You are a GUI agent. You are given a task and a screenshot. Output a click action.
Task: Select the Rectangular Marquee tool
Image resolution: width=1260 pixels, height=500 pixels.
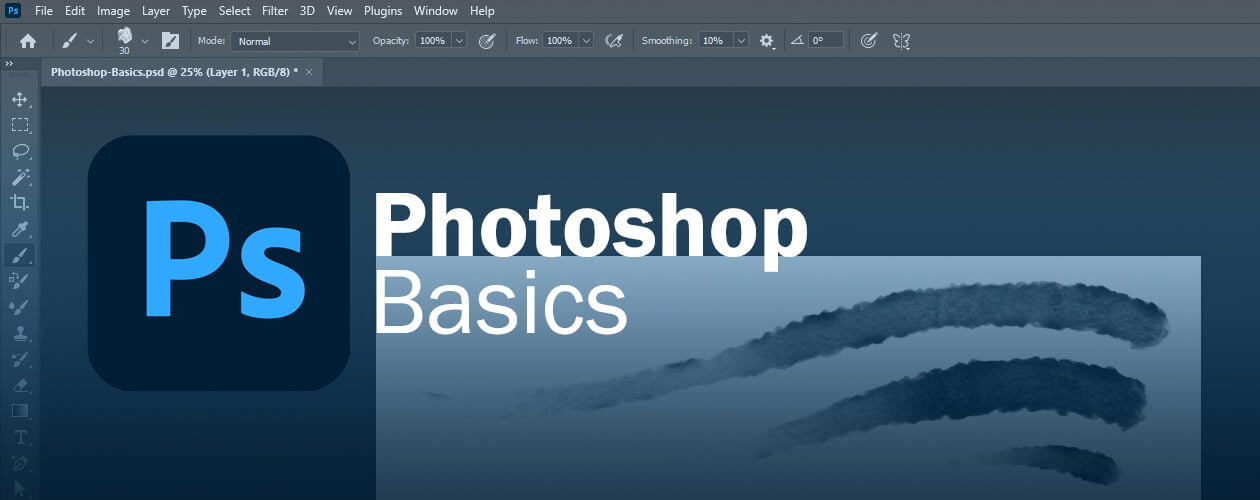pos(20,125)
